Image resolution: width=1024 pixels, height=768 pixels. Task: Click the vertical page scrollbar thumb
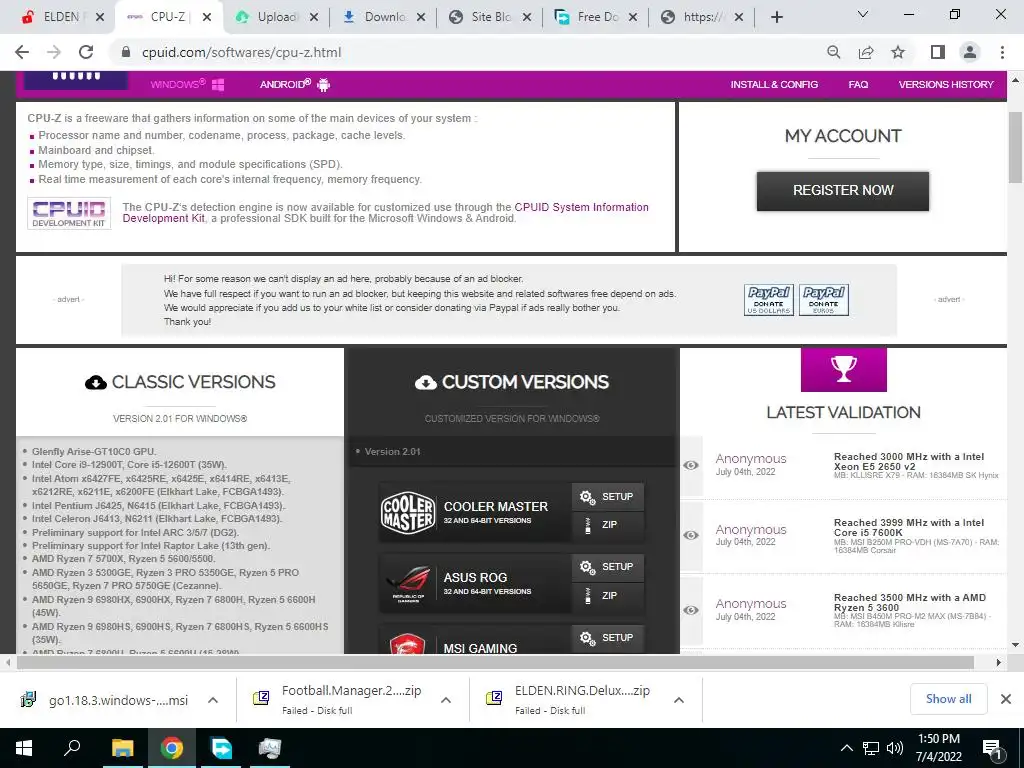click(1015, 147)
